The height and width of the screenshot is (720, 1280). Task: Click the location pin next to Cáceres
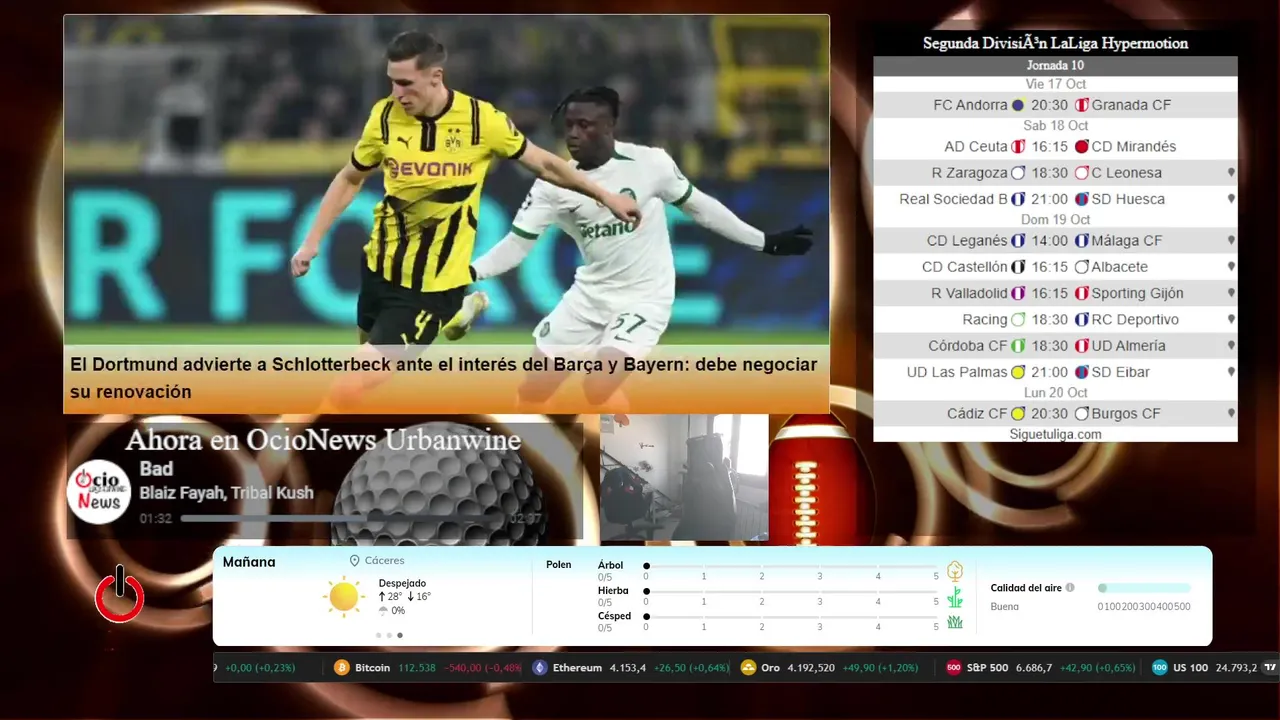pyautogui.click(x=355, y=561)
